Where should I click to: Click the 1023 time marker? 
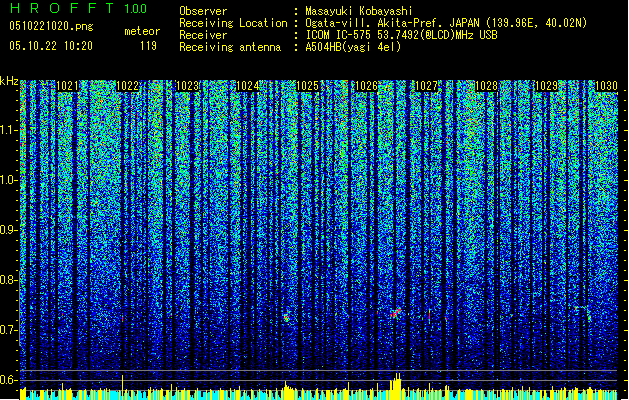188,86
